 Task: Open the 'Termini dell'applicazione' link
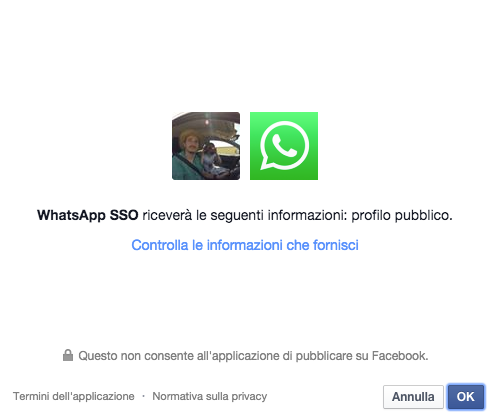coord(74,396)
